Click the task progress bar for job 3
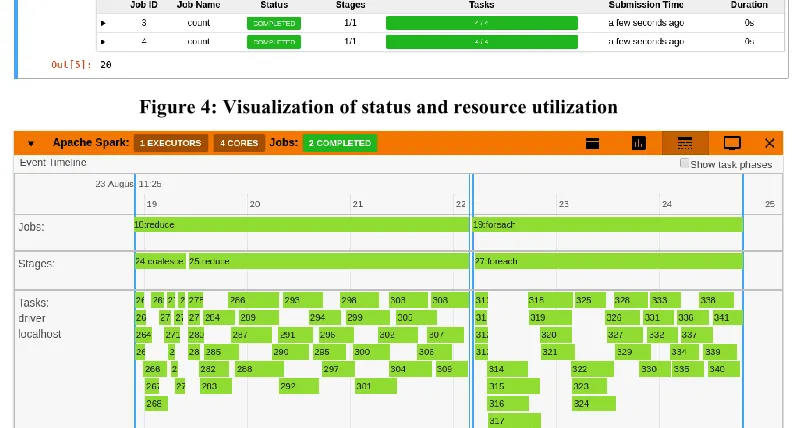The image size is (792, 428). click(481, 23)
